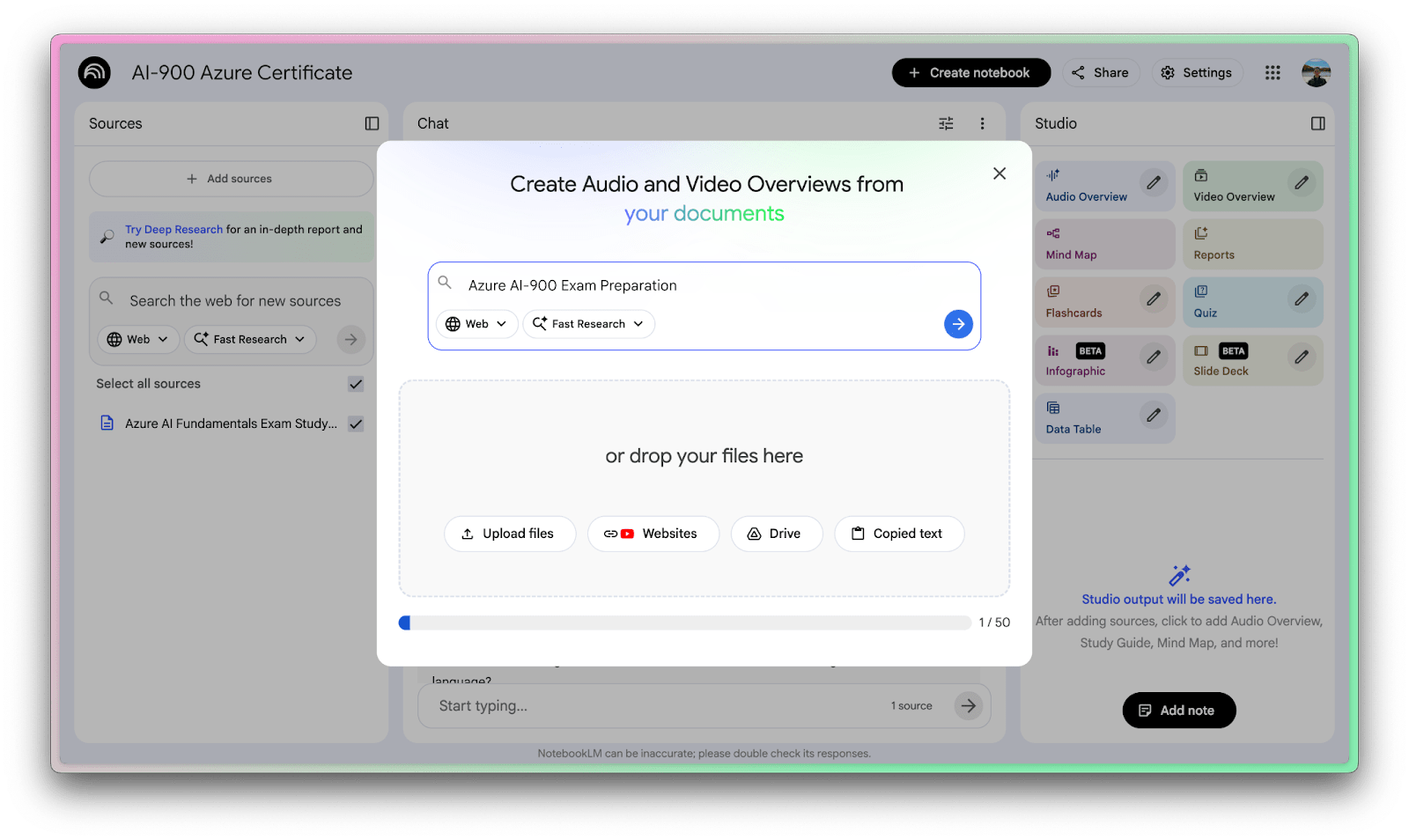Create a Mind Map

point(1105,244)
